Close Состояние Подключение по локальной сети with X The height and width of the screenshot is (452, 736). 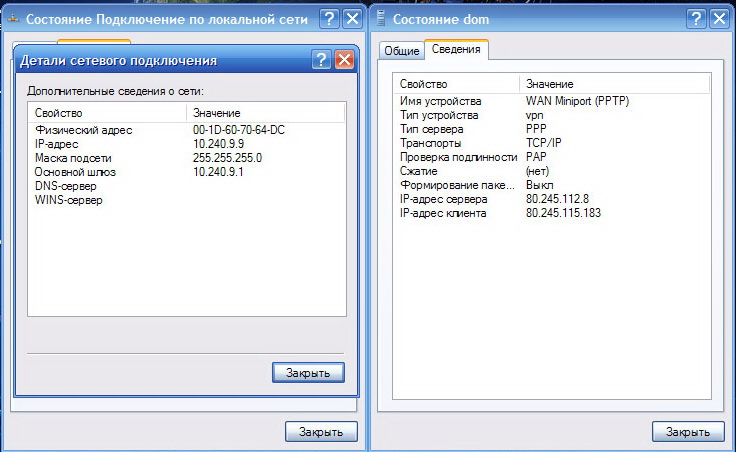pyautogui.click(x=352, y=19)
